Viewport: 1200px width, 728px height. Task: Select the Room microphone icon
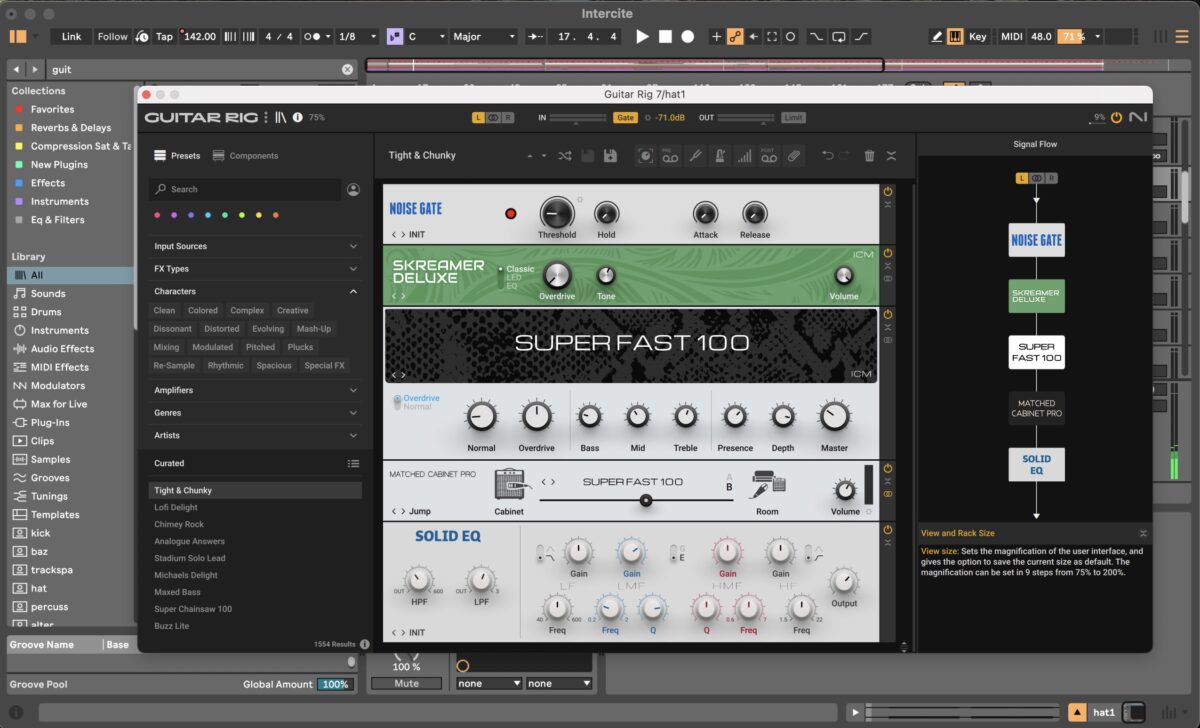pyautogui.click(x=768, y=486)
